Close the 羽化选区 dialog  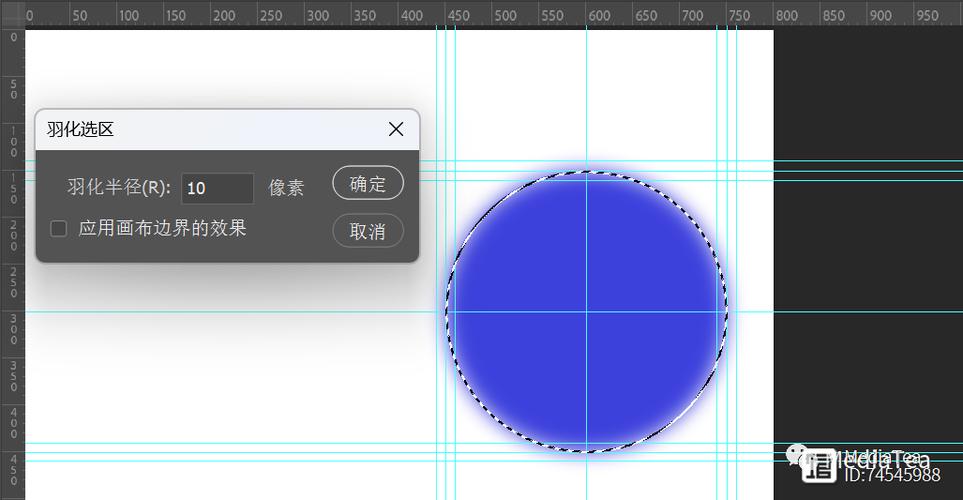(x=396, y=129)
